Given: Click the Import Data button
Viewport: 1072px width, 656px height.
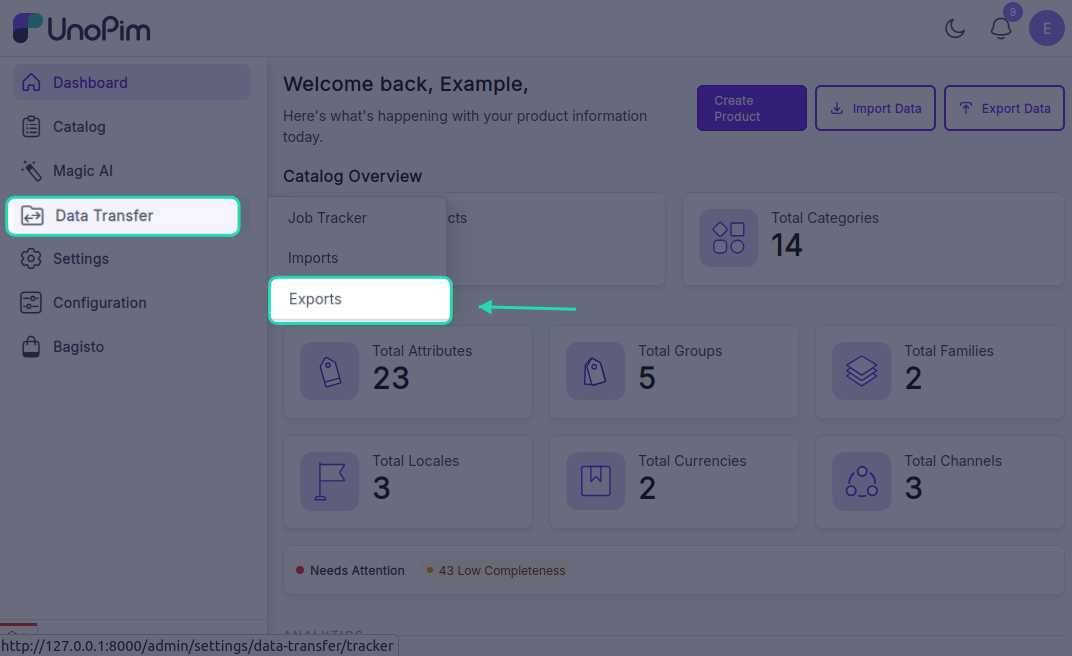Looking at the screenshot, I should [875, 108].
